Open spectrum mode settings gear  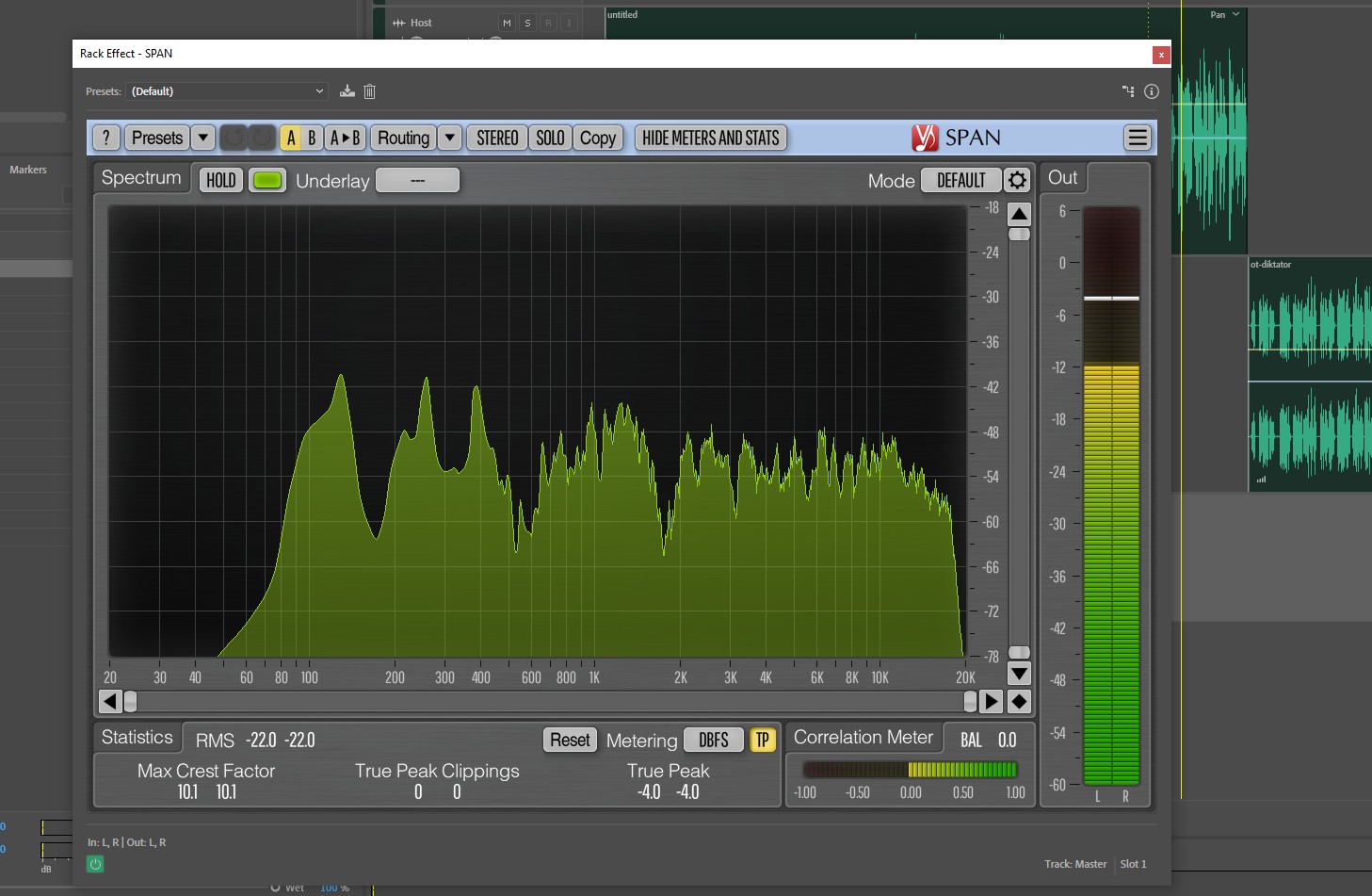[1017, 181]
